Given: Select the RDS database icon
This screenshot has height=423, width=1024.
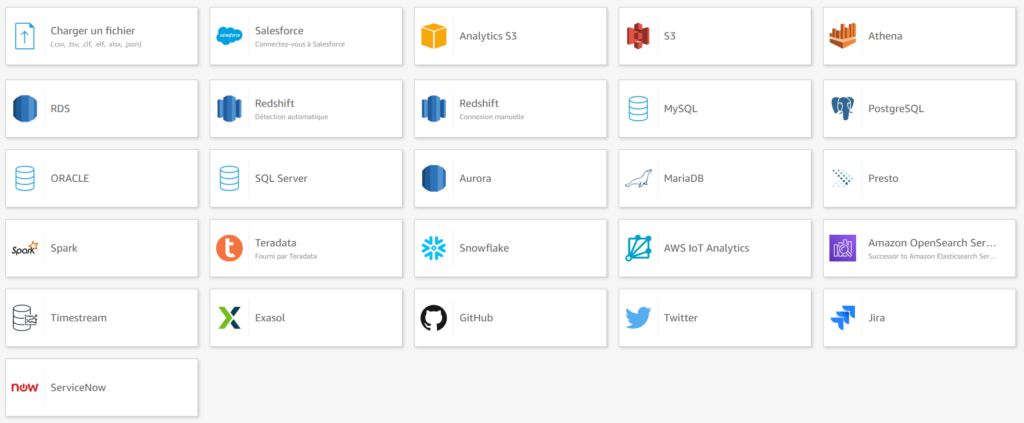Looking at the screenshot, I should point(25,108).
